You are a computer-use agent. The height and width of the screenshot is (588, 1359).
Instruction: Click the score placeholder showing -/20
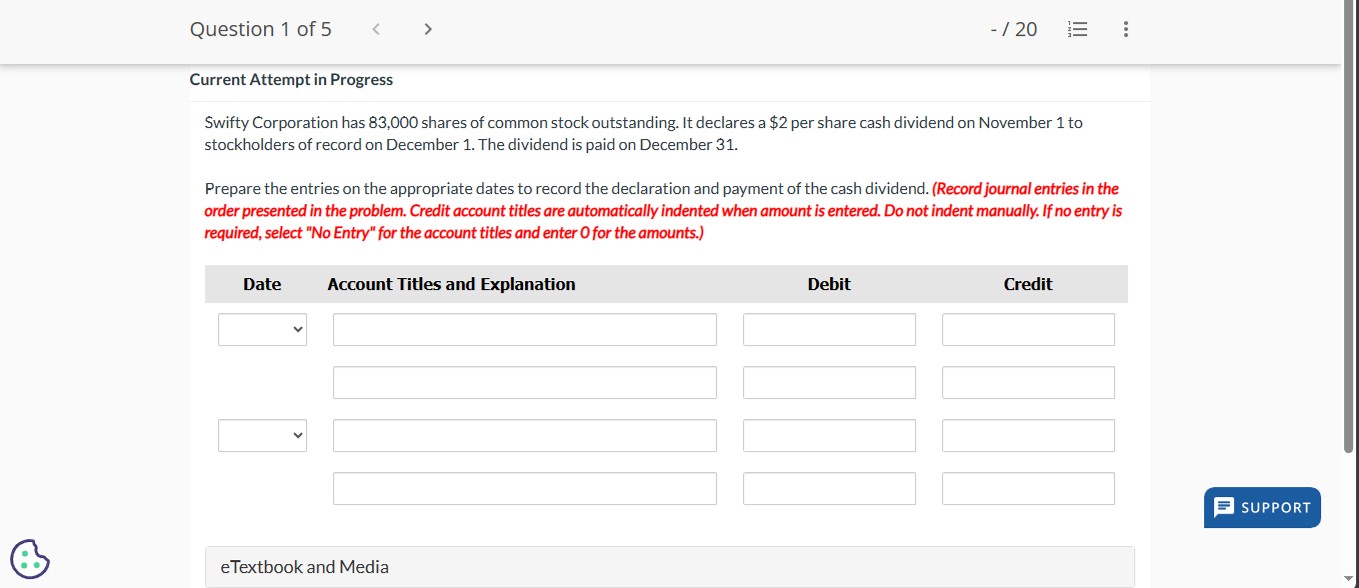pos(1014,29)
